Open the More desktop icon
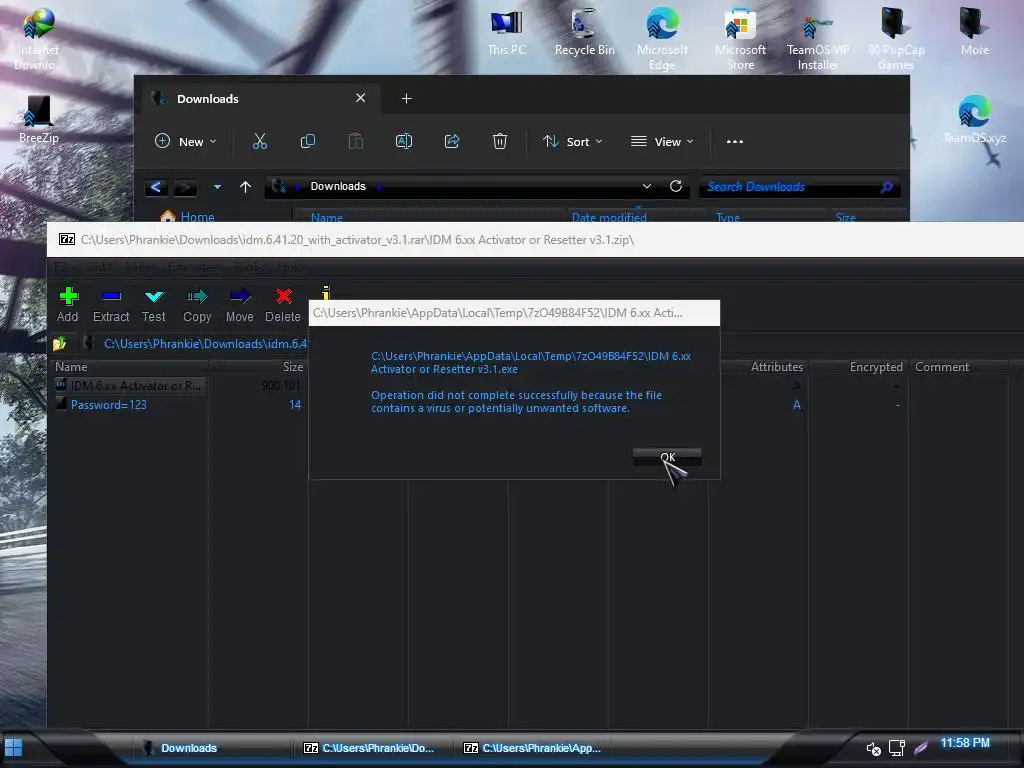The width and height of the screenshot is (1024, 768). pyautogui.click(x=974, y=33)
